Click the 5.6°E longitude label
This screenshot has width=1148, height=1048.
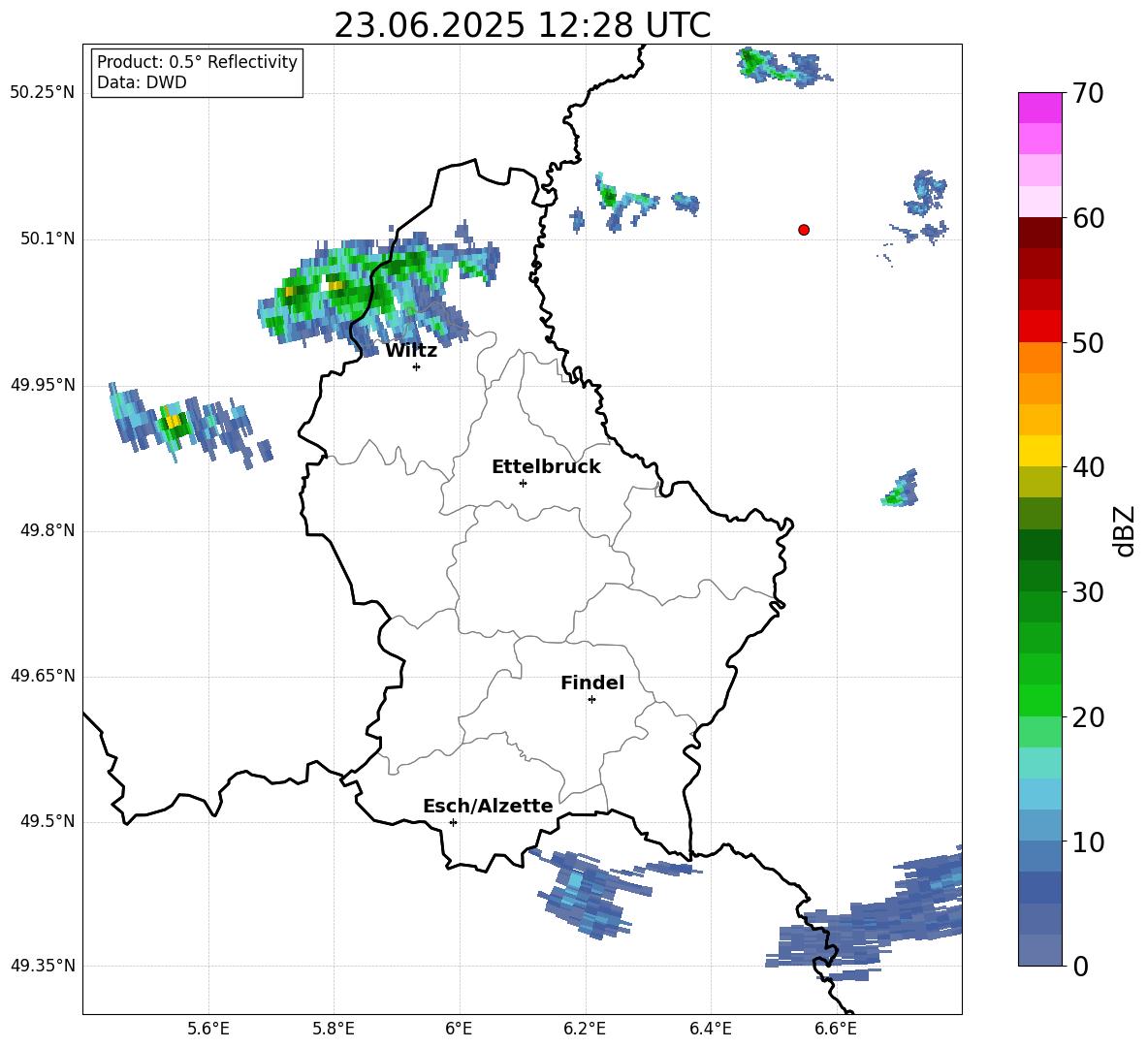pyautogui.click(x=208, y=1029)
